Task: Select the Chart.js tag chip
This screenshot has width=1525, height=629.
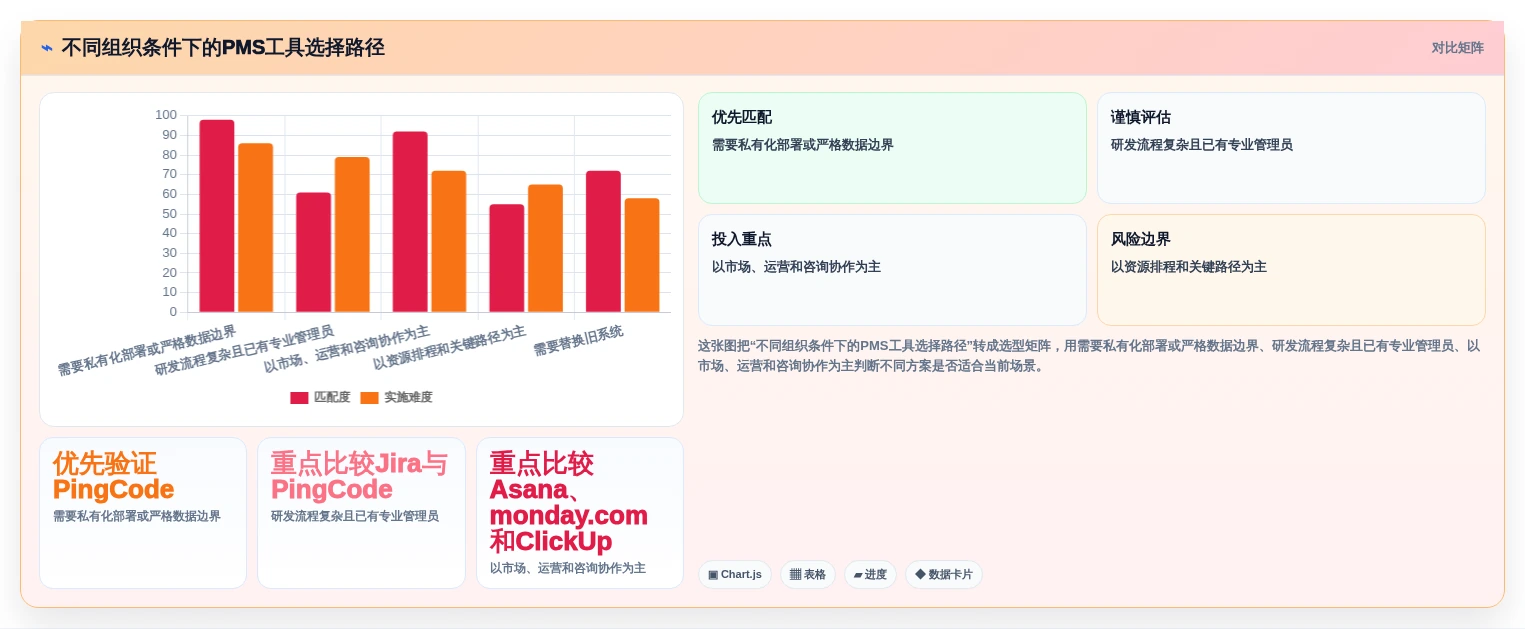Action: point(735,575)
